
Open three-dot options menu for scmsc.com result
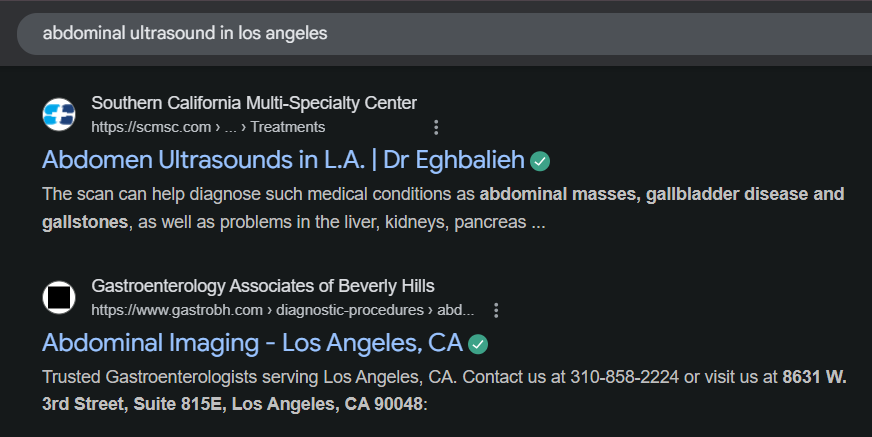435,127
